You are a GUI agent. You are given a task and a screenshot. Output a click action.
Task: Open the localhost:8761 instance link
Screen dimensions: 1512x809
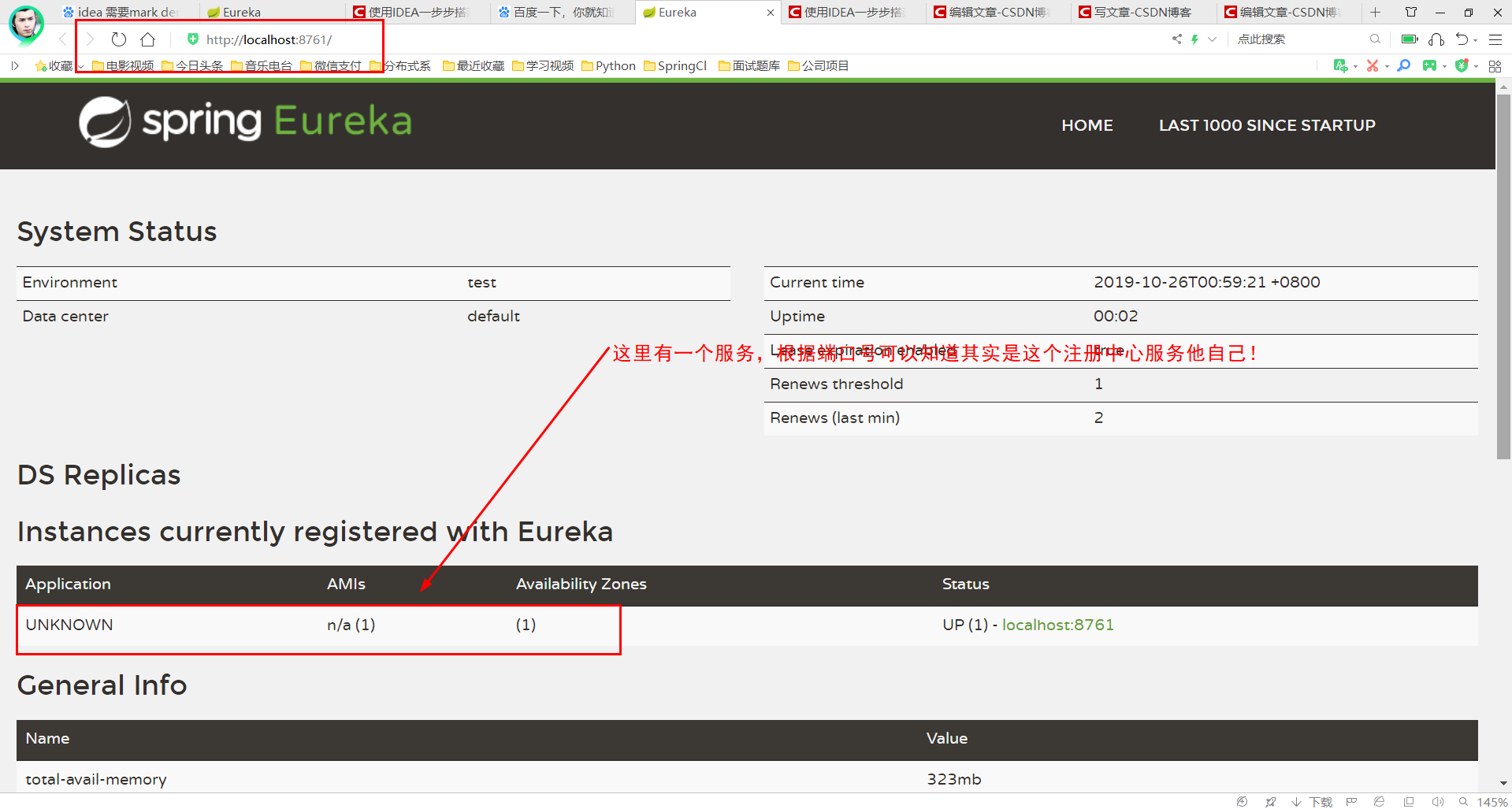(x=1057, y=625)
